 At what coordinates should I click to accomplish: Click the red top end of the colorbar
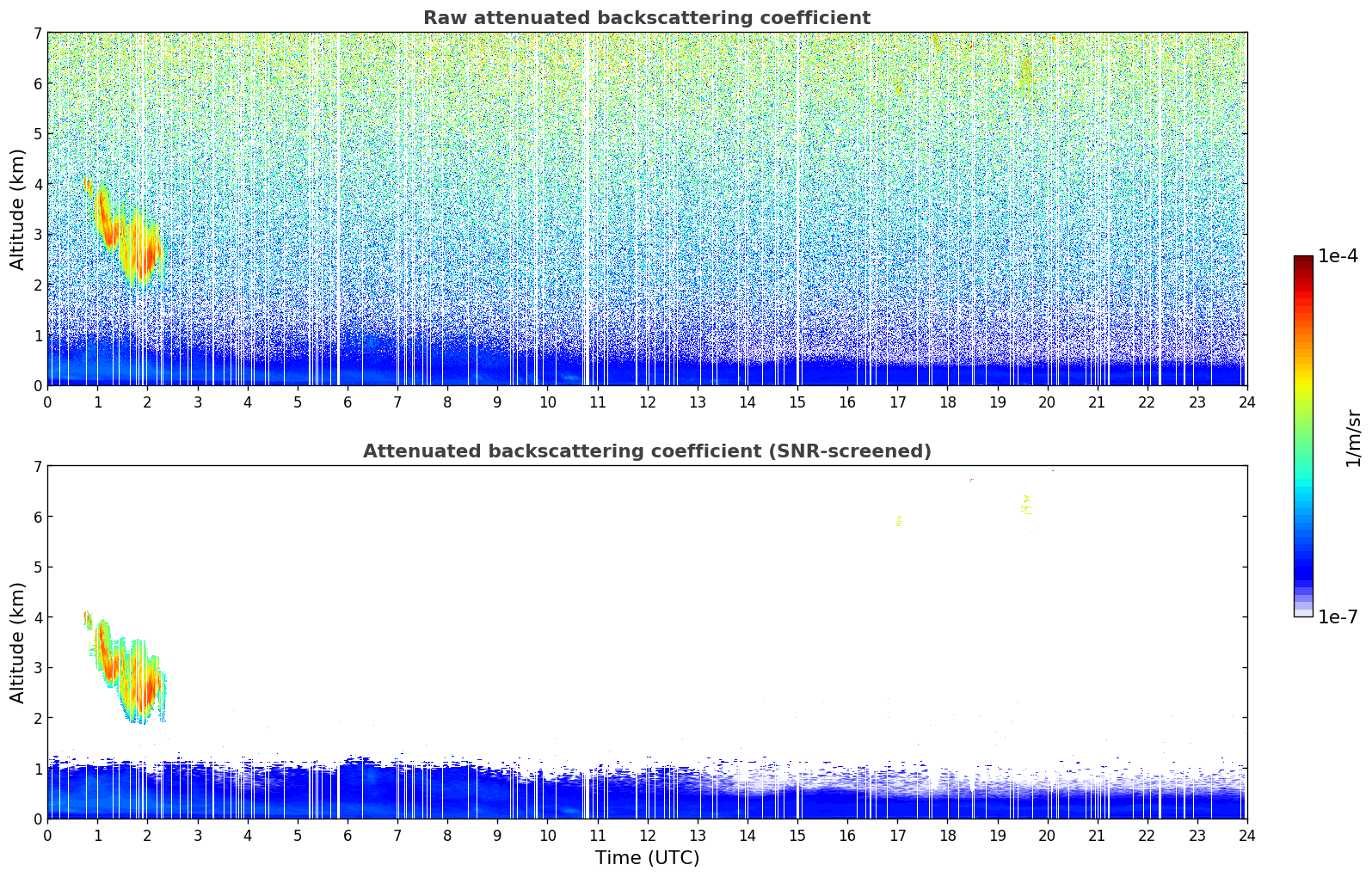point(1302,263)
